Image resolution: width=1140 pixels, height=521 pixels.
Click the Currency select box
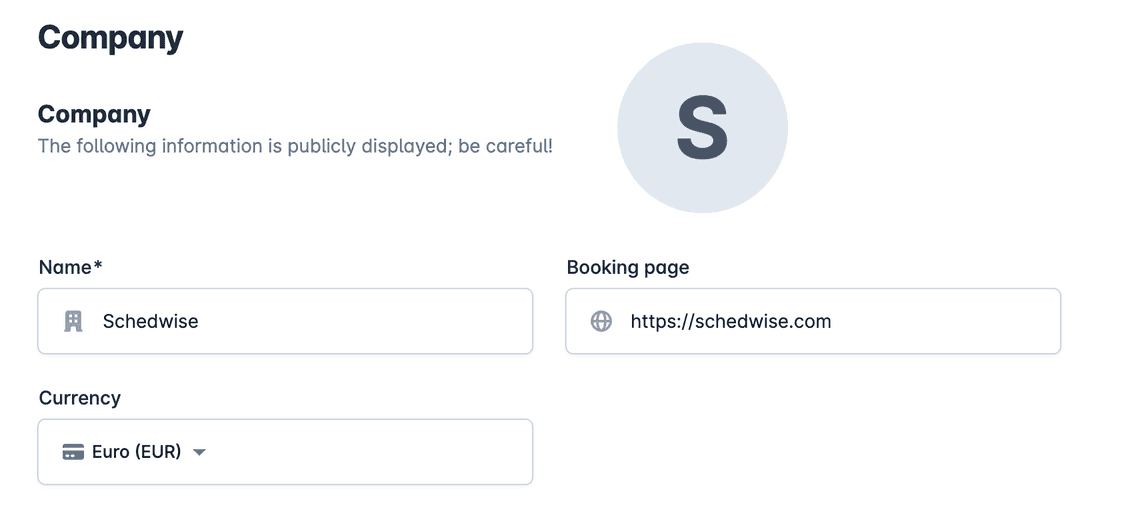coord(285,452)
